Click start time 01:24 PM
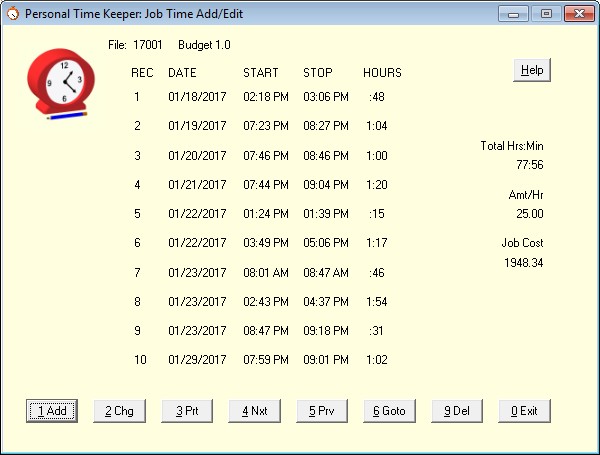The height and width of the screenshot is (455, 600). click(266, 214)
